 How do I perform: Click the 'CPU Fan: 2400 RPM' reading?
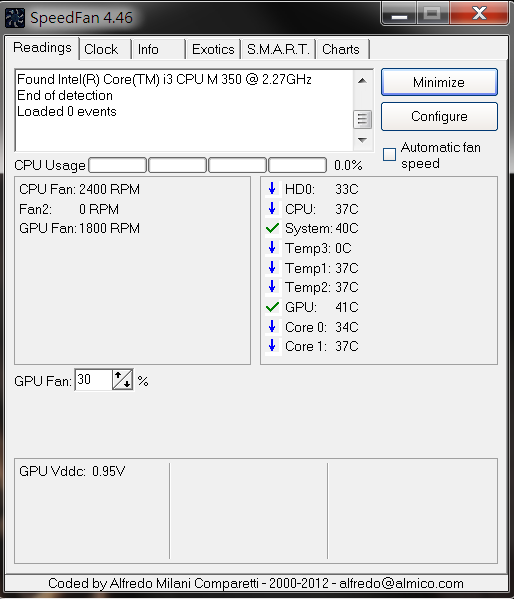(79, 189)
